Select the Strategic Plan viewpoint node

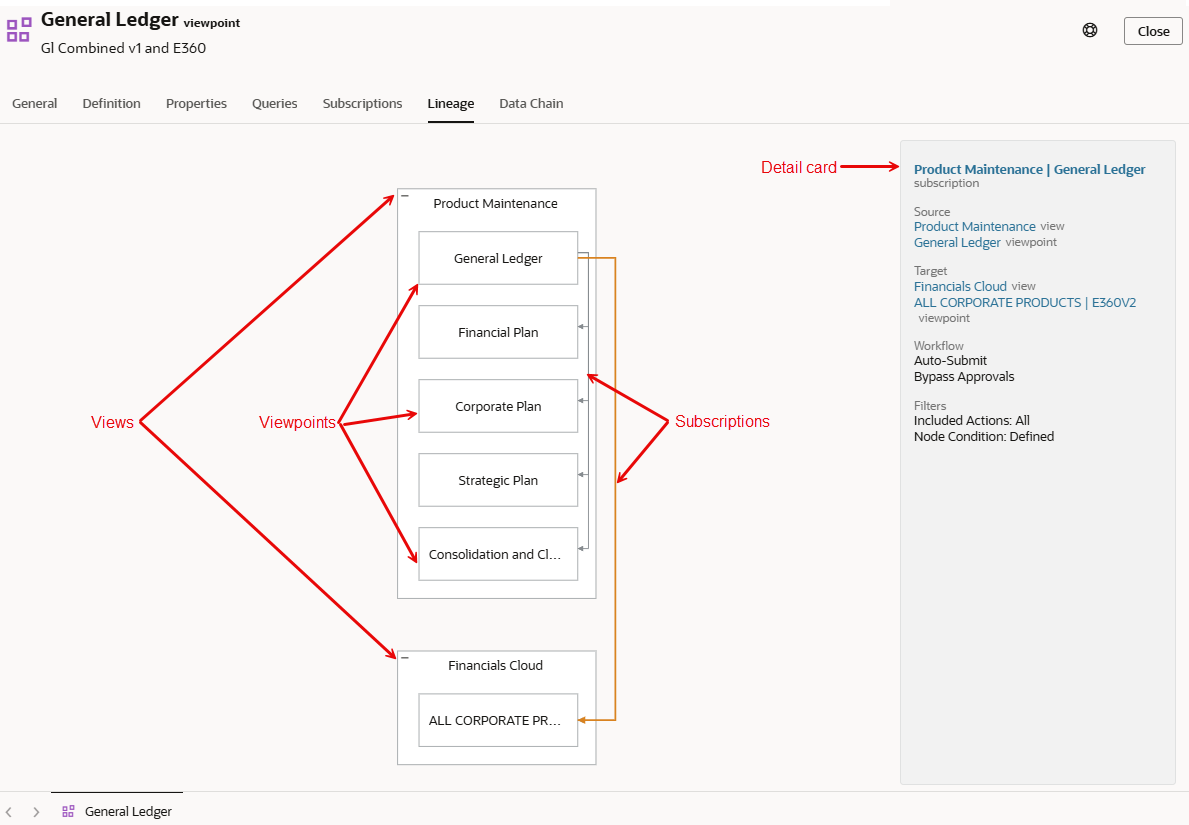tap(498, 480)
